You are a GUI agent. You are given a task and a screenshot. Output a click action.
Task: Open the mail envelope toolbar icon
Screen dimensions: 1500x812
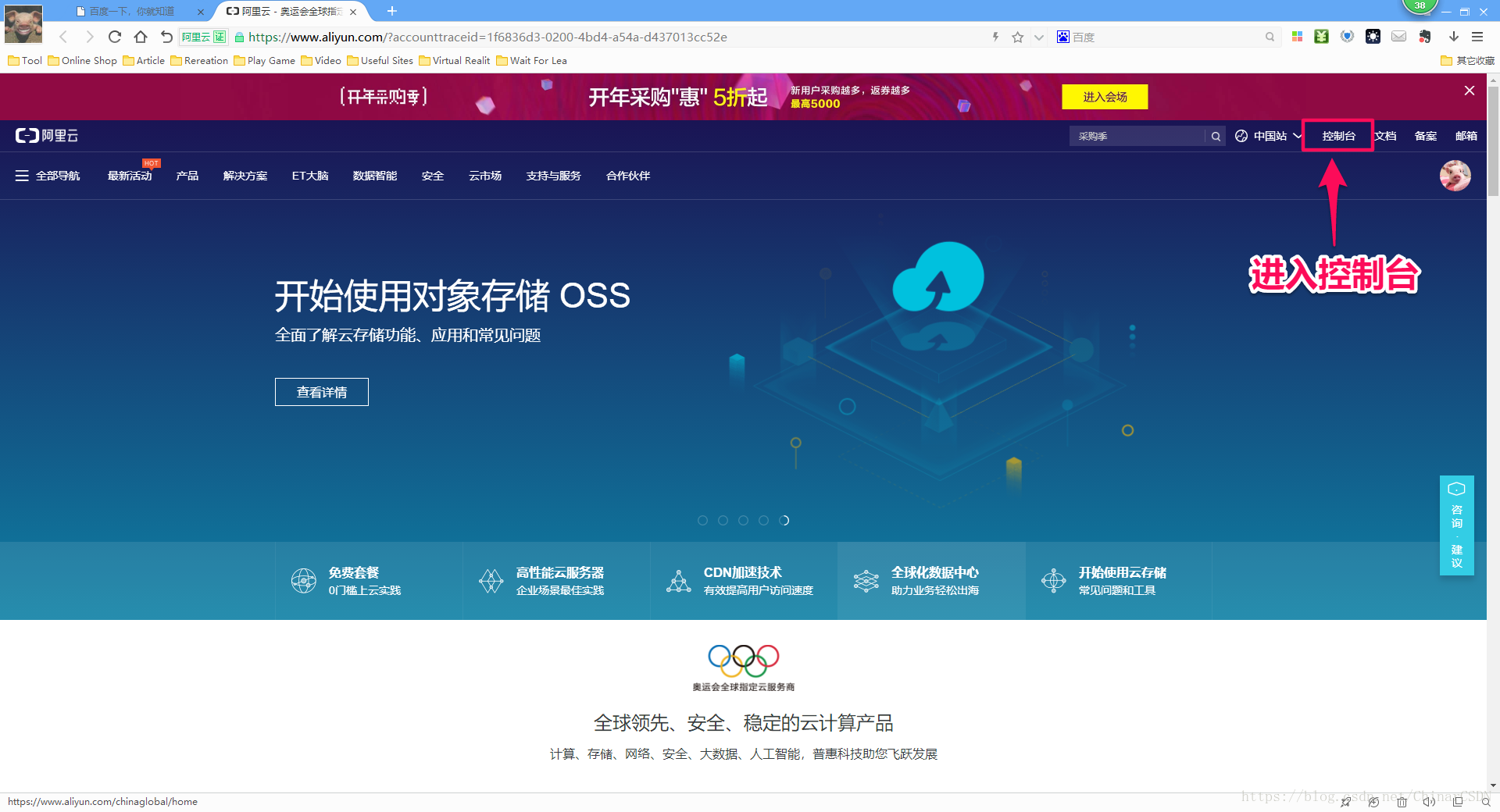[1399, 37]
